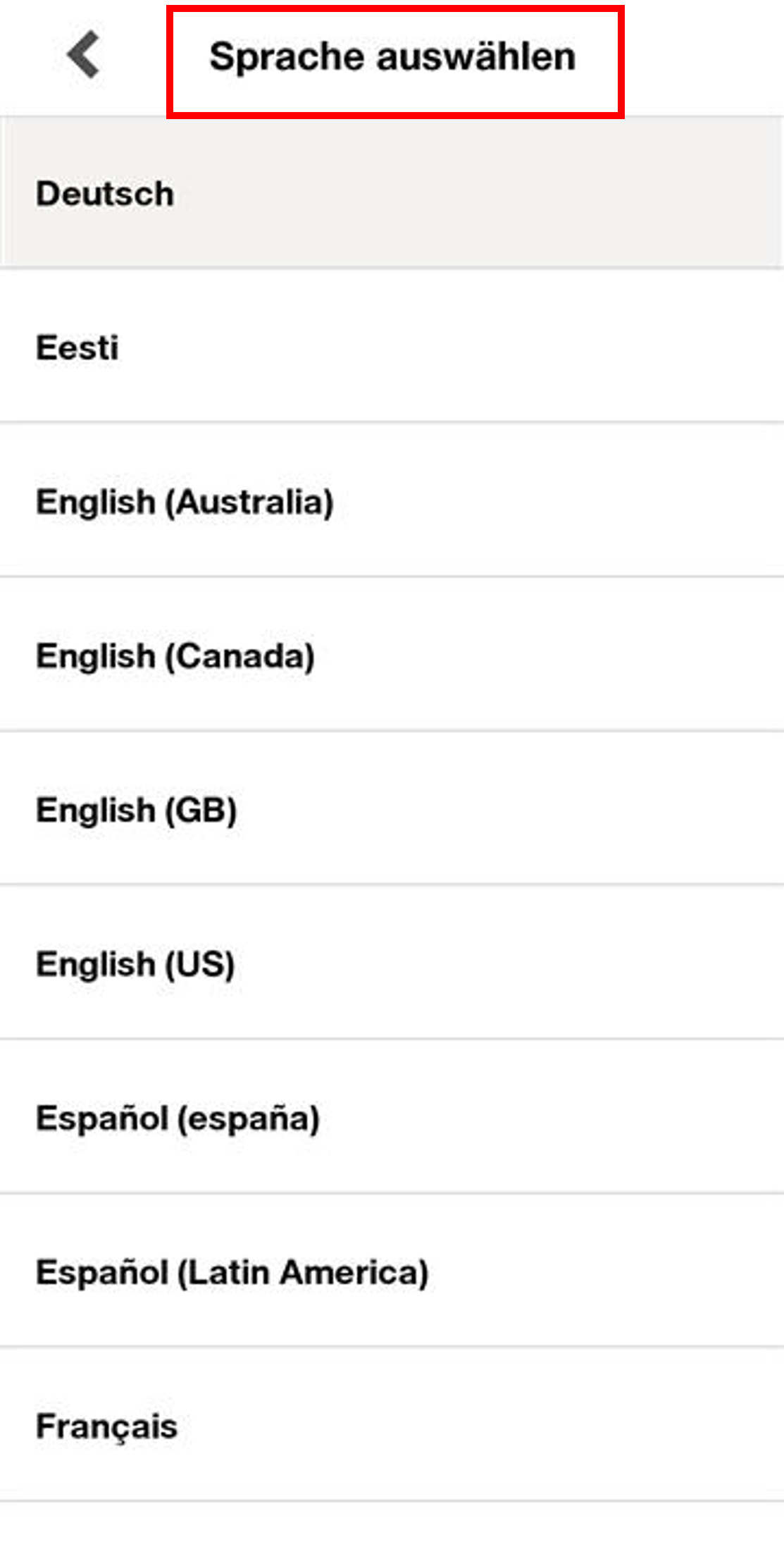Change language to Spanish for Spain
784x1566 pixels.
pos(392,1118)
